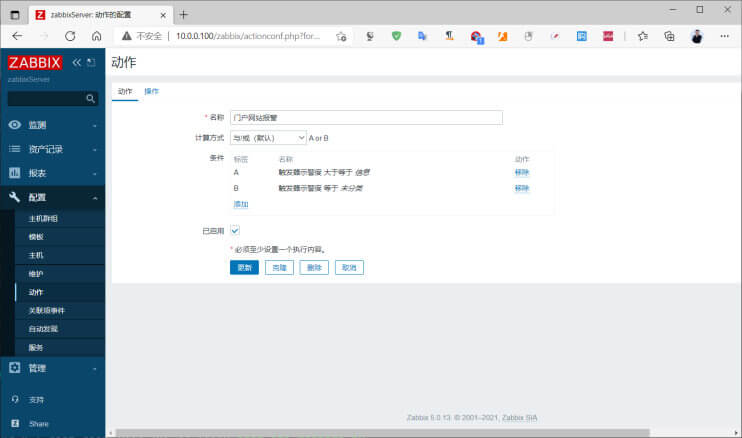The width and height of the screenshot is (742, 438).
Task: Remove condition B via 移除 link
Action: click(x=521, y=188)
